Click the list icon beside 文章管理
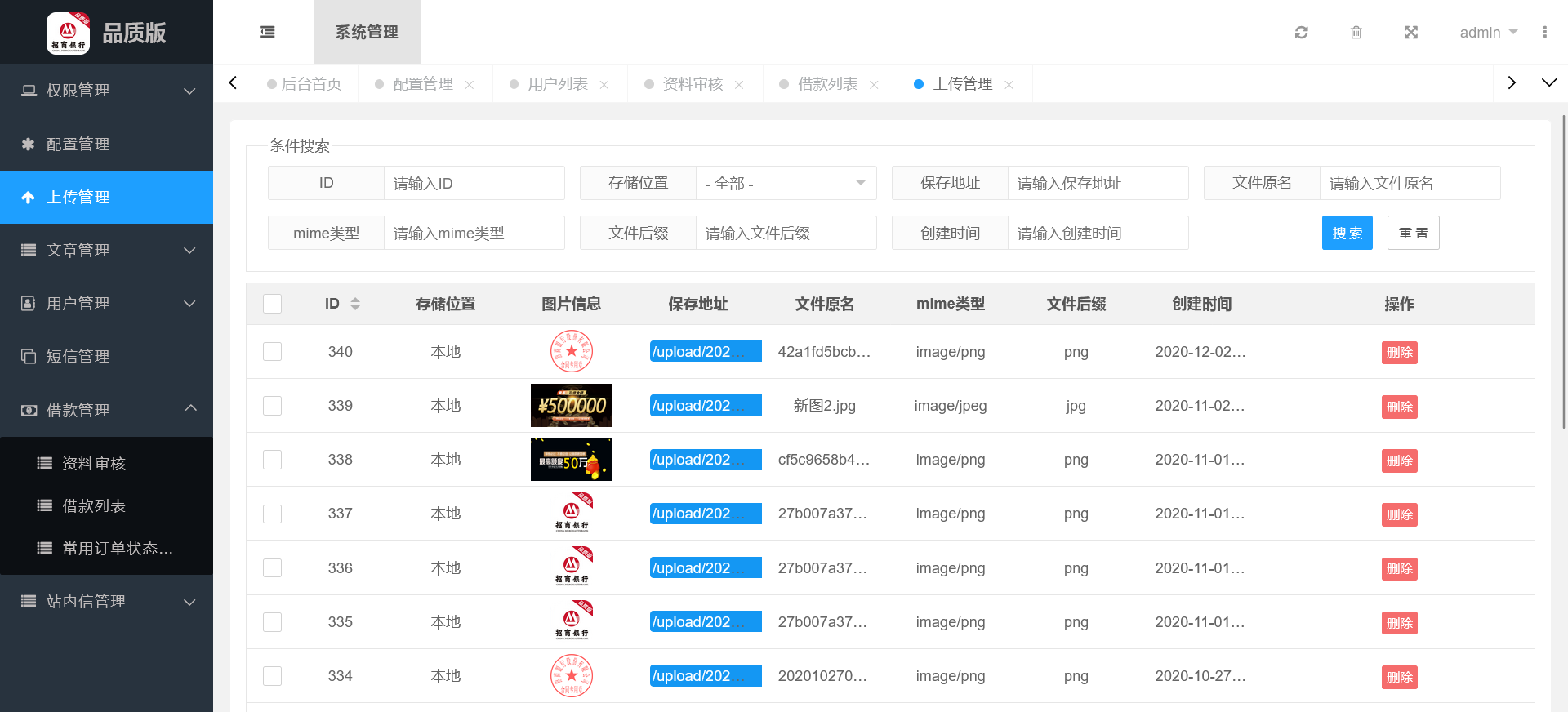 point(29,250)
